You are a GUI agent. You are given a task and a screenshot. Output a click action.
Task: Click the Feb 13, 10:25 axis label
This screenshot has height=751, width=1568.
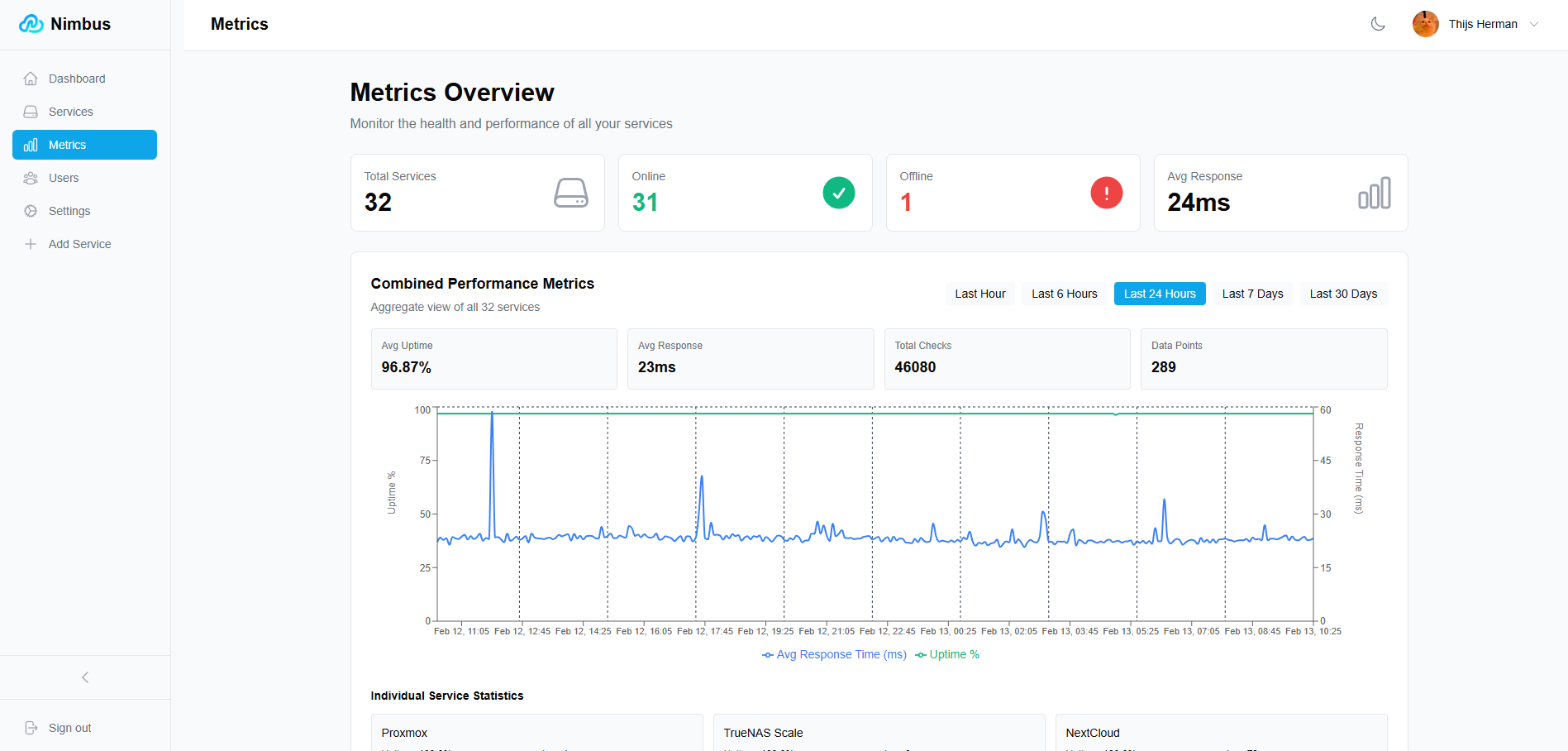tap(1313, 631)
